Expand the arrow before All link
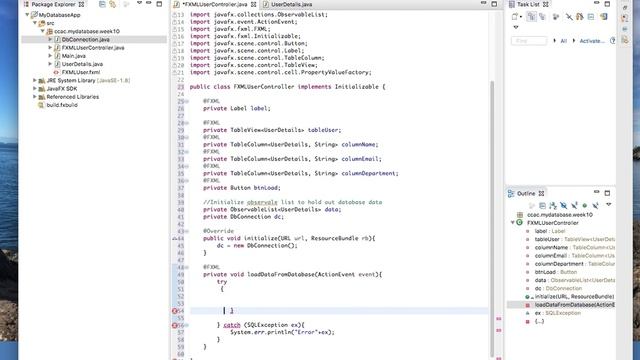 (554, 41)
